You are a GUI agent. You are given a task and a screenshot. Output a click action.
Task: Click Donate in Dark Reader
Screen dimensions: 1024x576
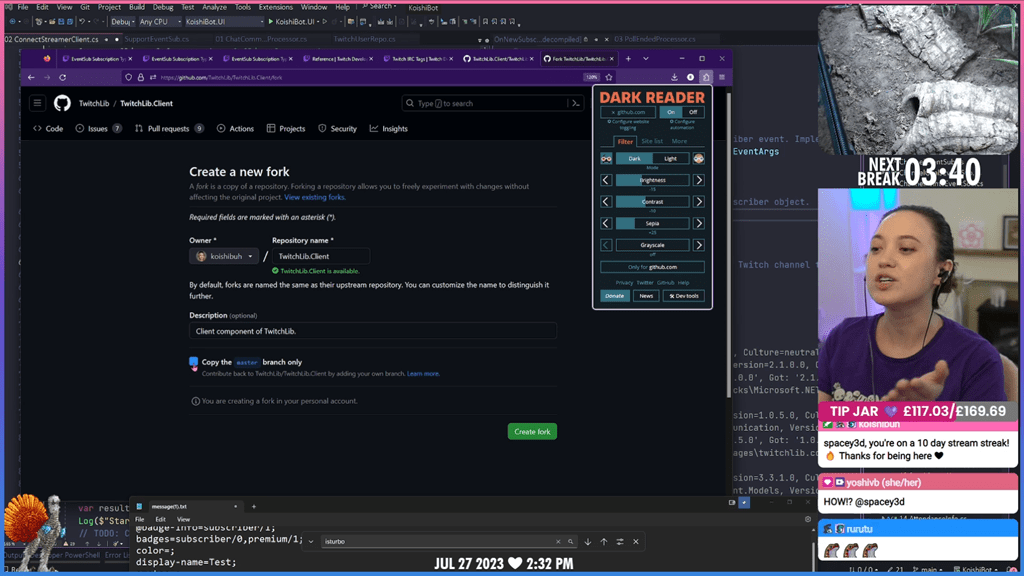coord(615,296)
